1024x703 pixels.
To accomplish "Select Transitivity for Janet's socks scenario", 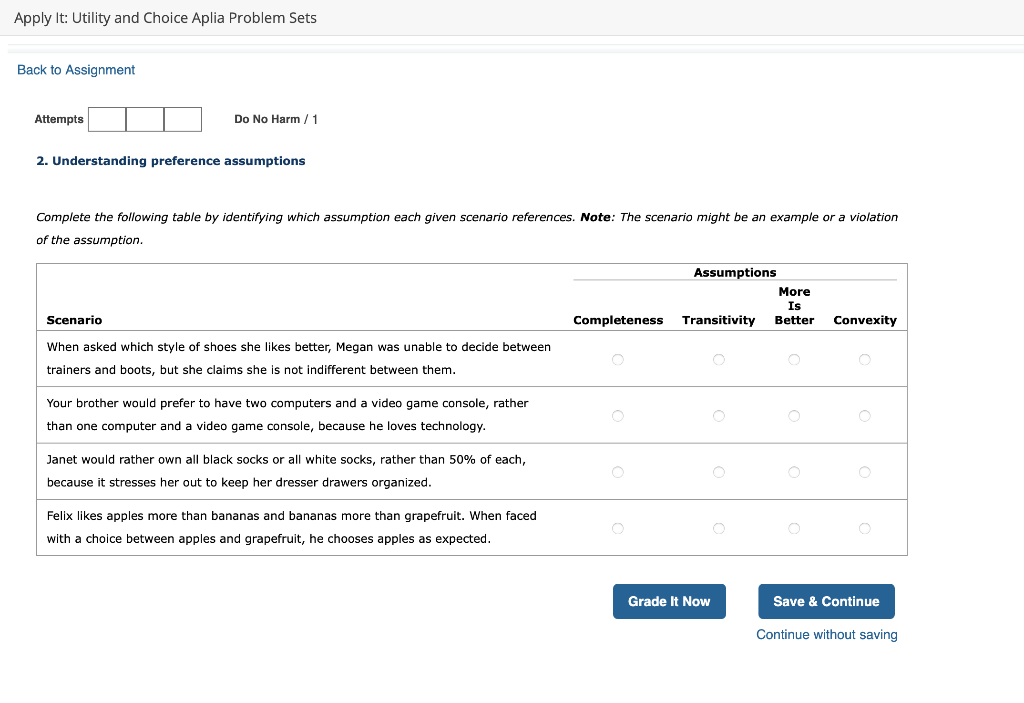I will coord(718,471).
